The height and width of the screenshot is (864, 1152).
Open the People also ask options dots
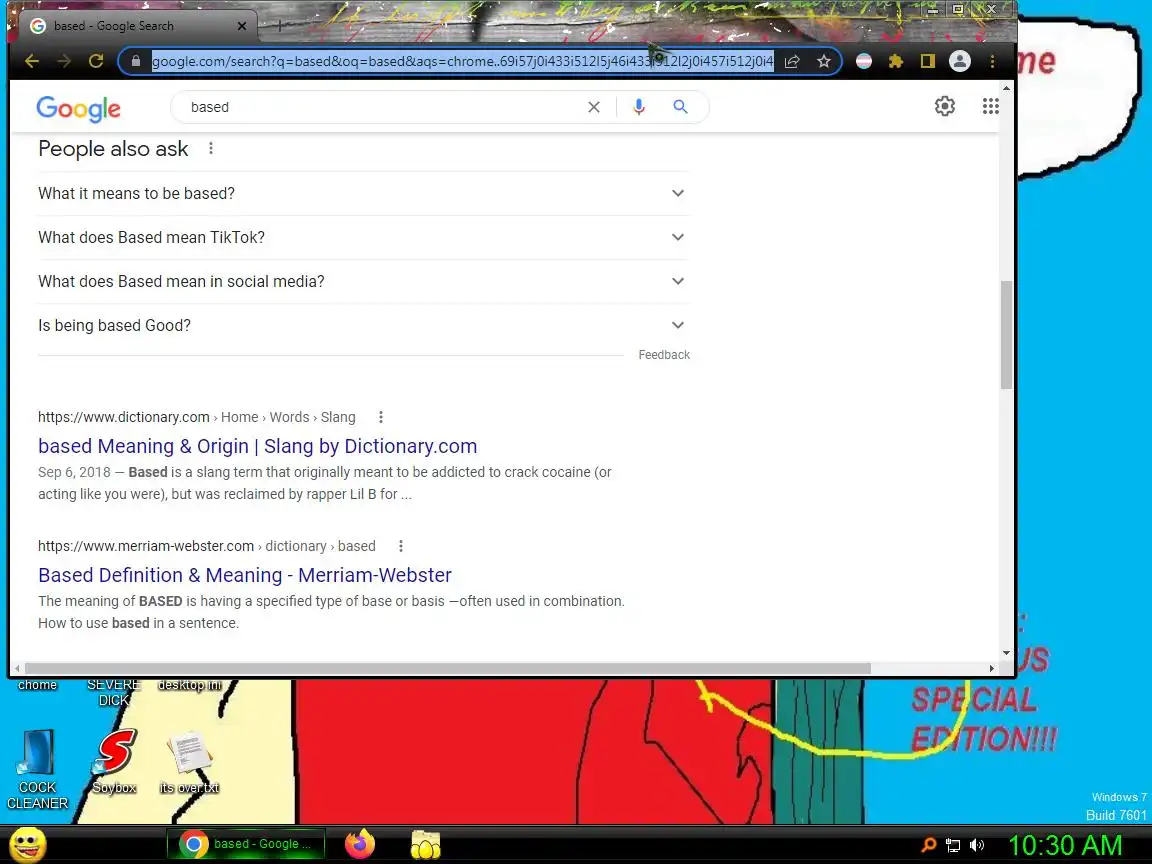point(211,148)
